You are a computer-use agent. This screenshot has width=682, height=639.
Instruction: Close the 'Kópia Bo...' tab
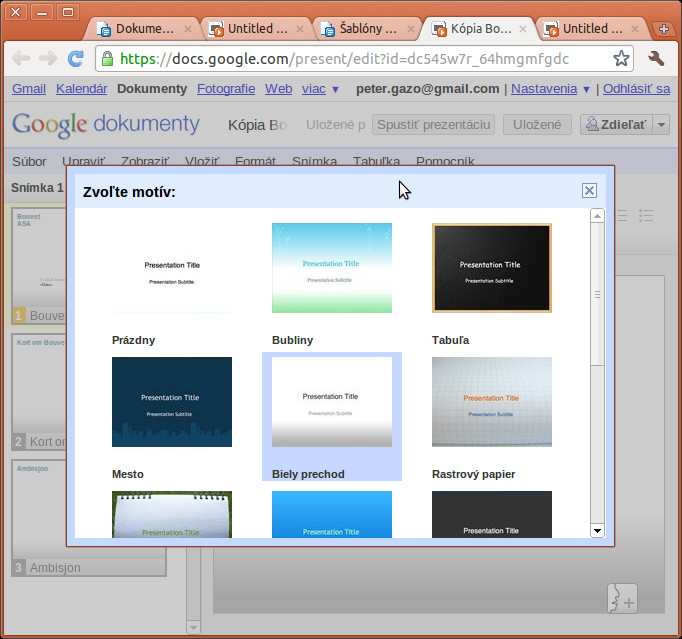tap(523, 29)
